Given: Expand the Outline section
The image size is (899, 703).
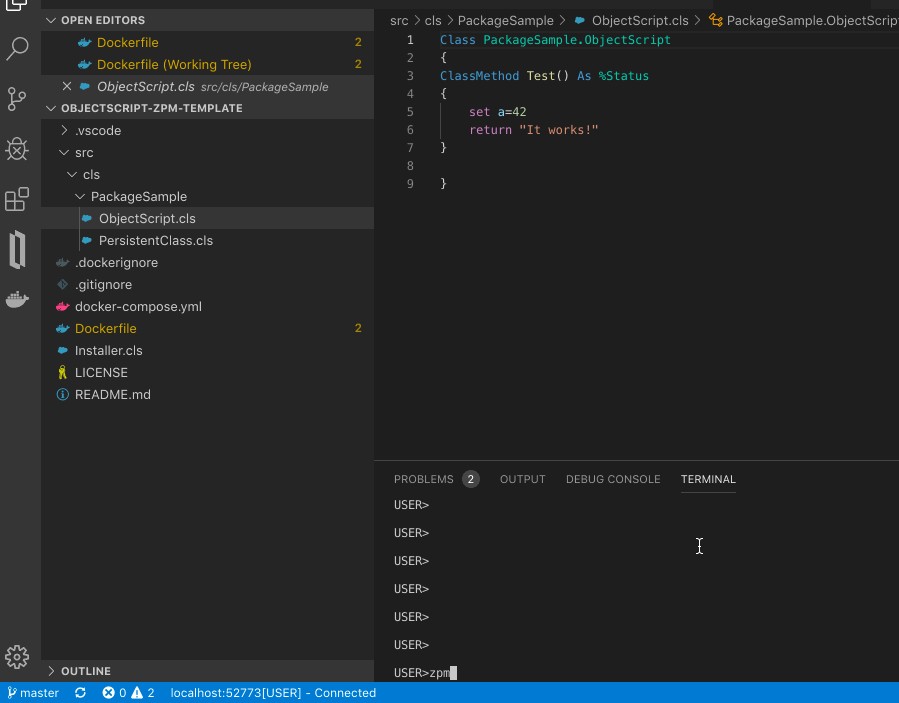Looking at the screenshot, I should (x=85, y=671).
